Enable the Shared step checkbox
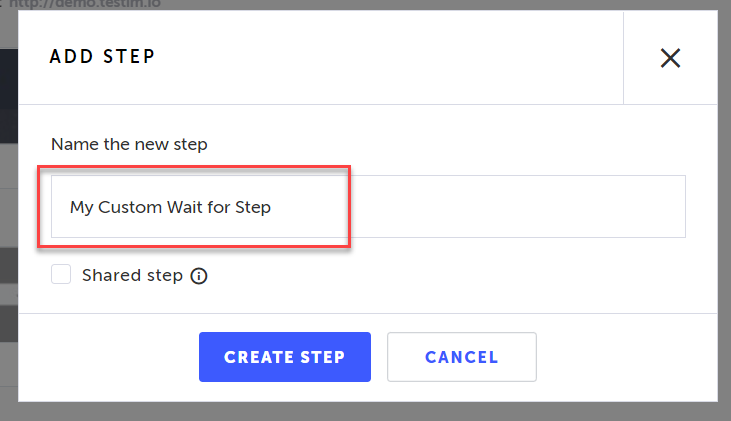This screenshot has height=421, width=731. (x=62, y=275)
